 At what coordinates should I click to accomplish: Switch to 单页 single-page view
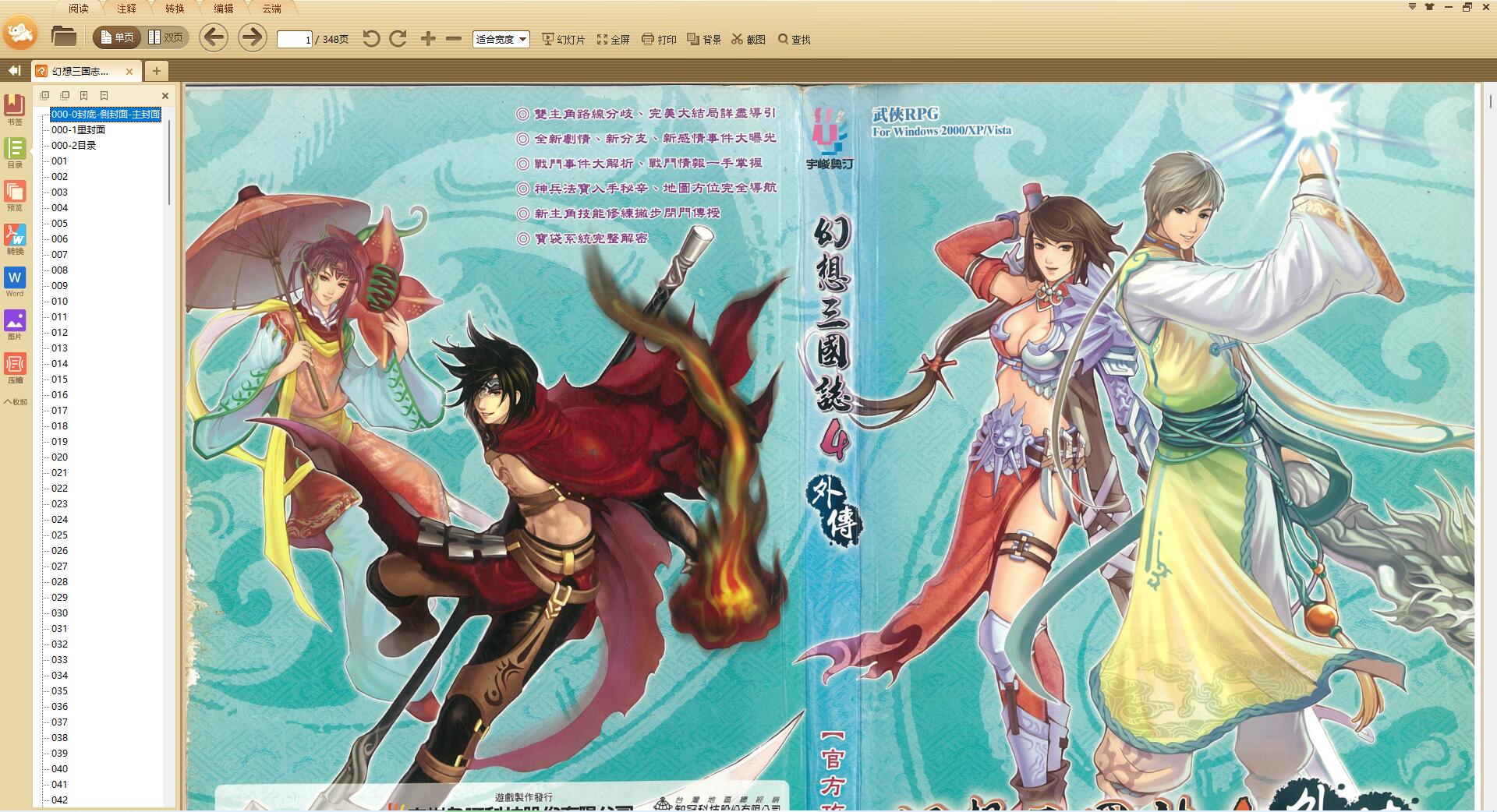tap(117, 37)
